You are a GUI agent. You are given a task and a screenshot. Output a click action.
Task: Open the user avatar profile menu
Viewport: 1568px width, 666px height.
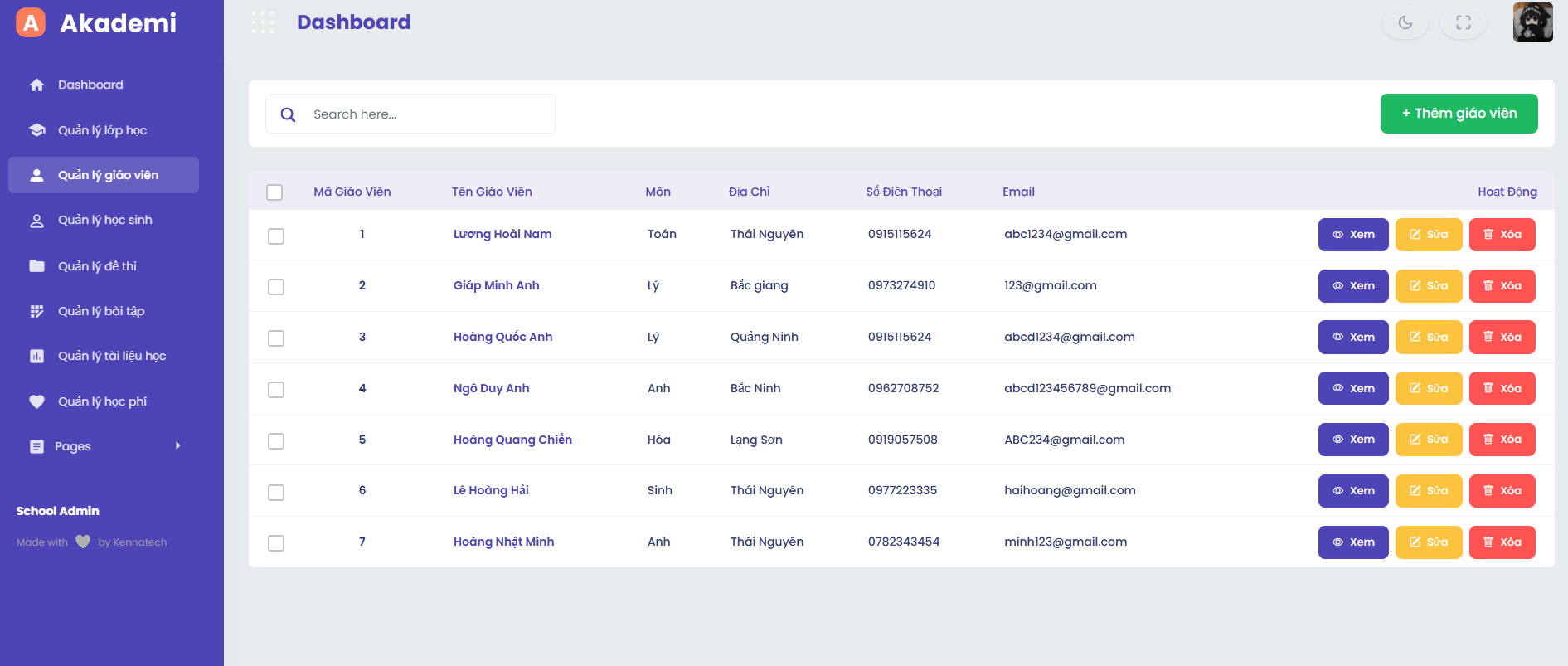(x=1532, y=22)
